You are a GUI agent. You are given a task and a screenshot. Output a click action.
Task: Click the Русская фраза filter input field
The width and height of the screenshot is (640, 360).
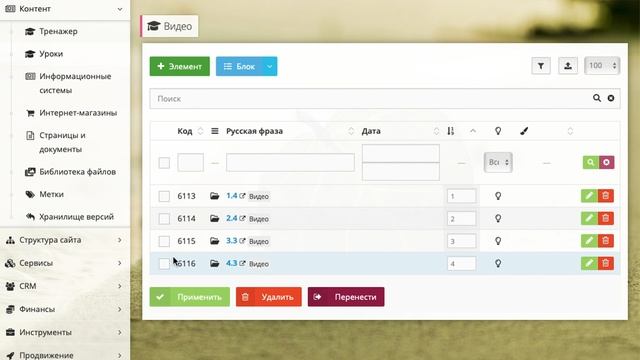pyautogui.click(x=290, y=162)
